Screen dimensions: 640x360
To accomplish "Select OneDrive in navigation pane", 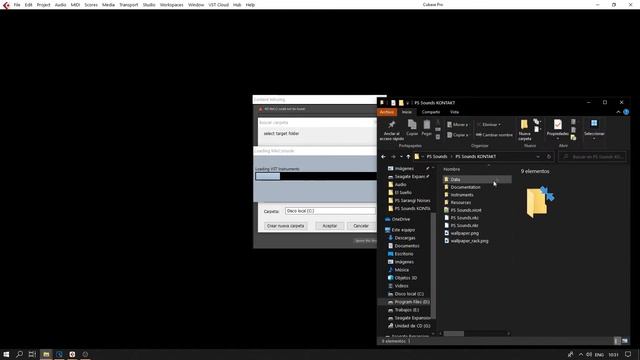I will 400,220.
